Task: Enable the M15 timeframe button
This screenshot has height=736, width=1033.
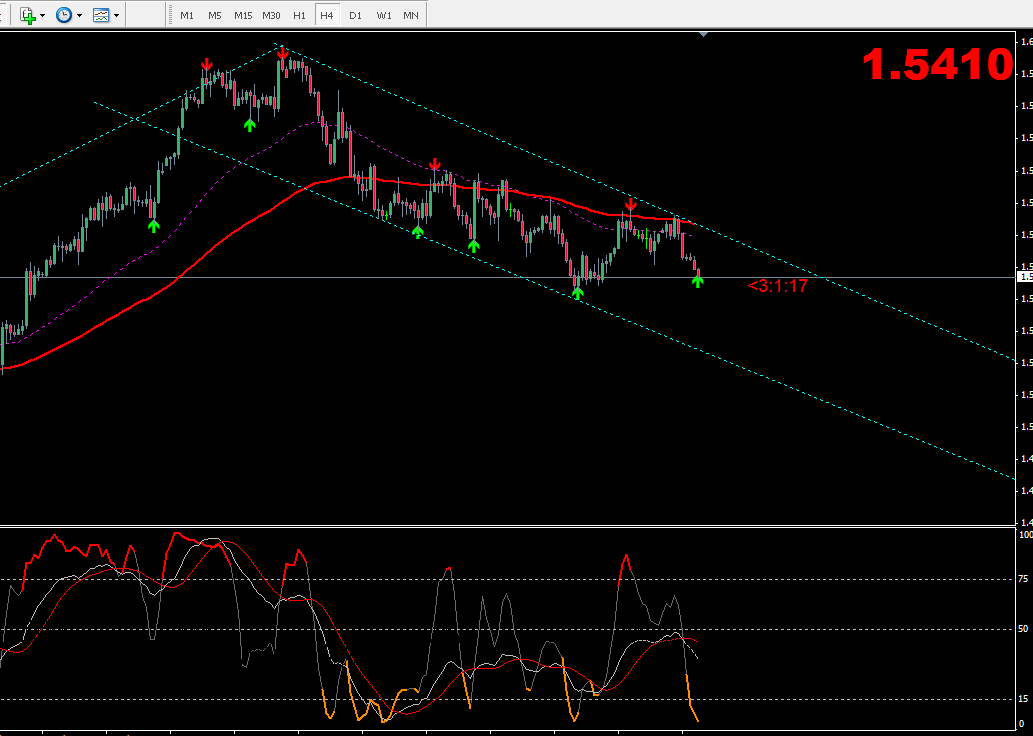Action: tap(243, 15)
